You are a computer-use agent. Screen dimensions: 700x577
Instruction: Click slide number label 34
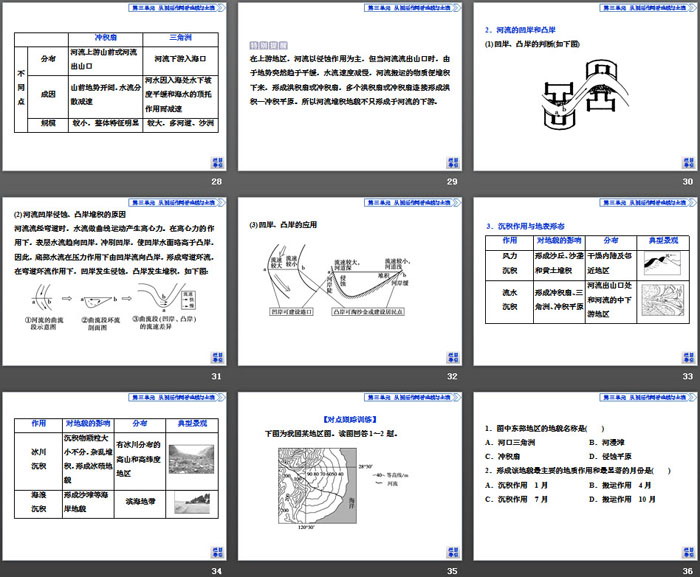click(x=217, y=571)
